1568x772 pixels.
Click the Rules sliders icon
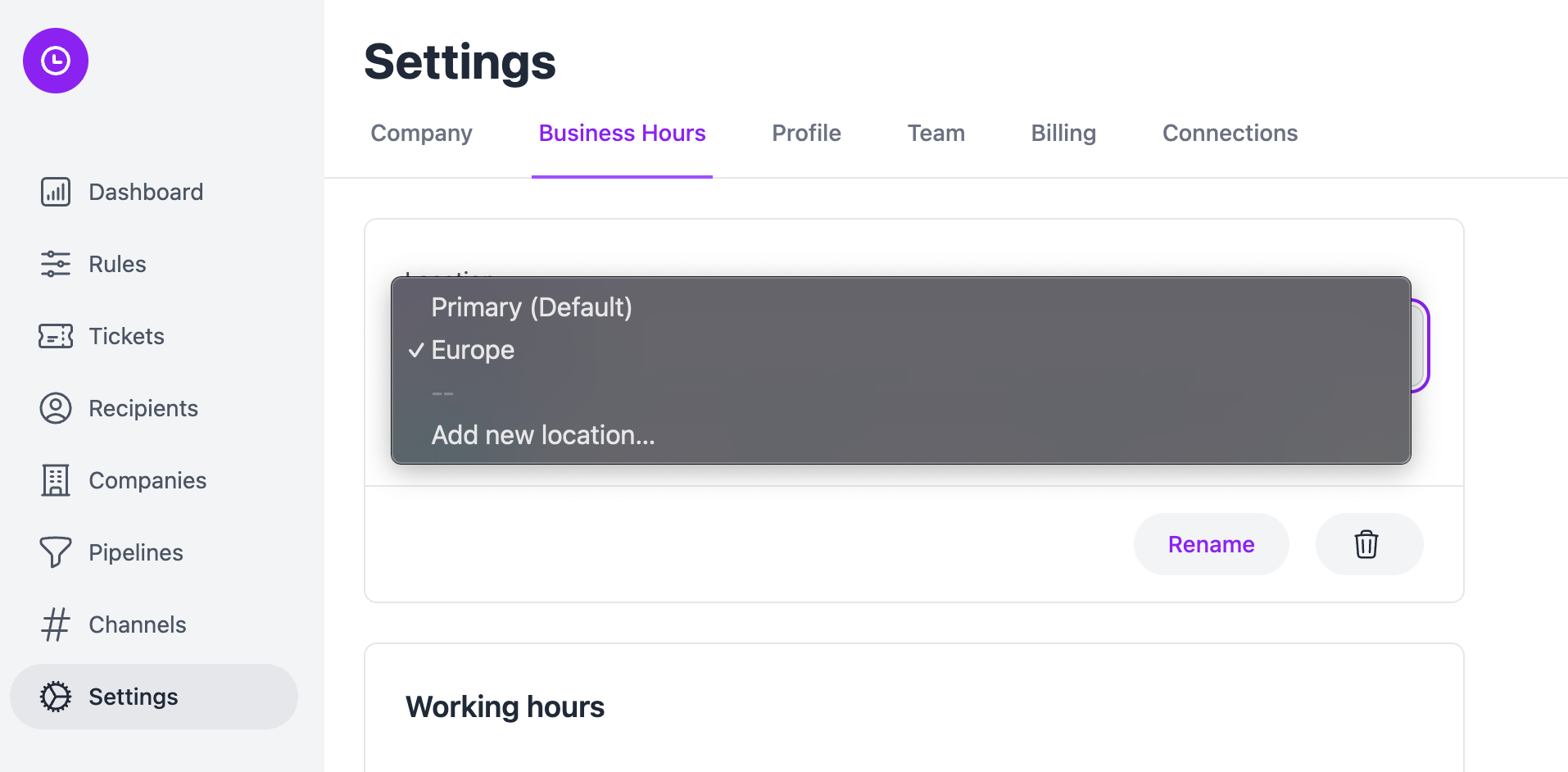coord(56,264)
